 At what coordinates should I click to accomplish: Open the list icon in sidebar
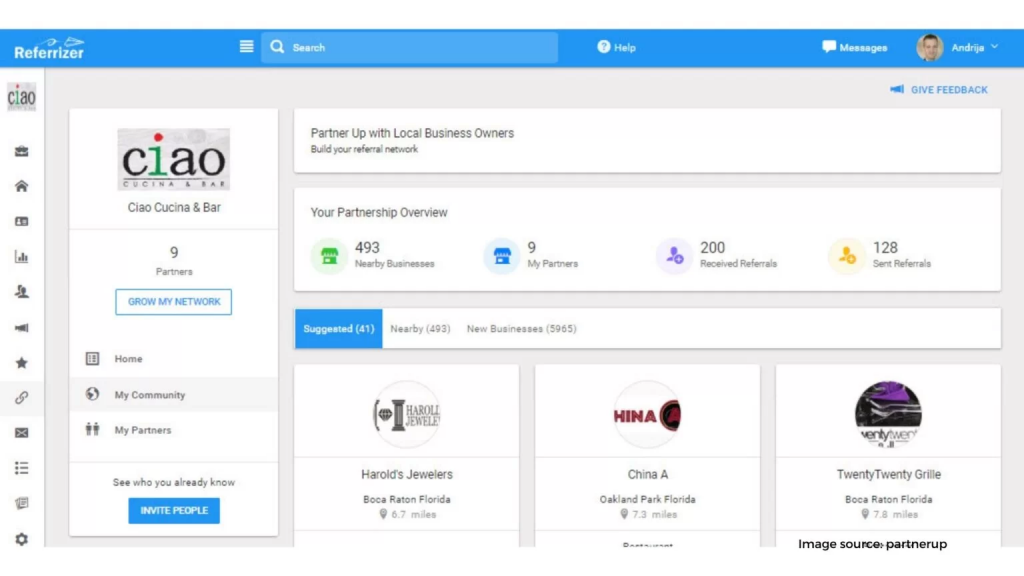click(22, 468)
